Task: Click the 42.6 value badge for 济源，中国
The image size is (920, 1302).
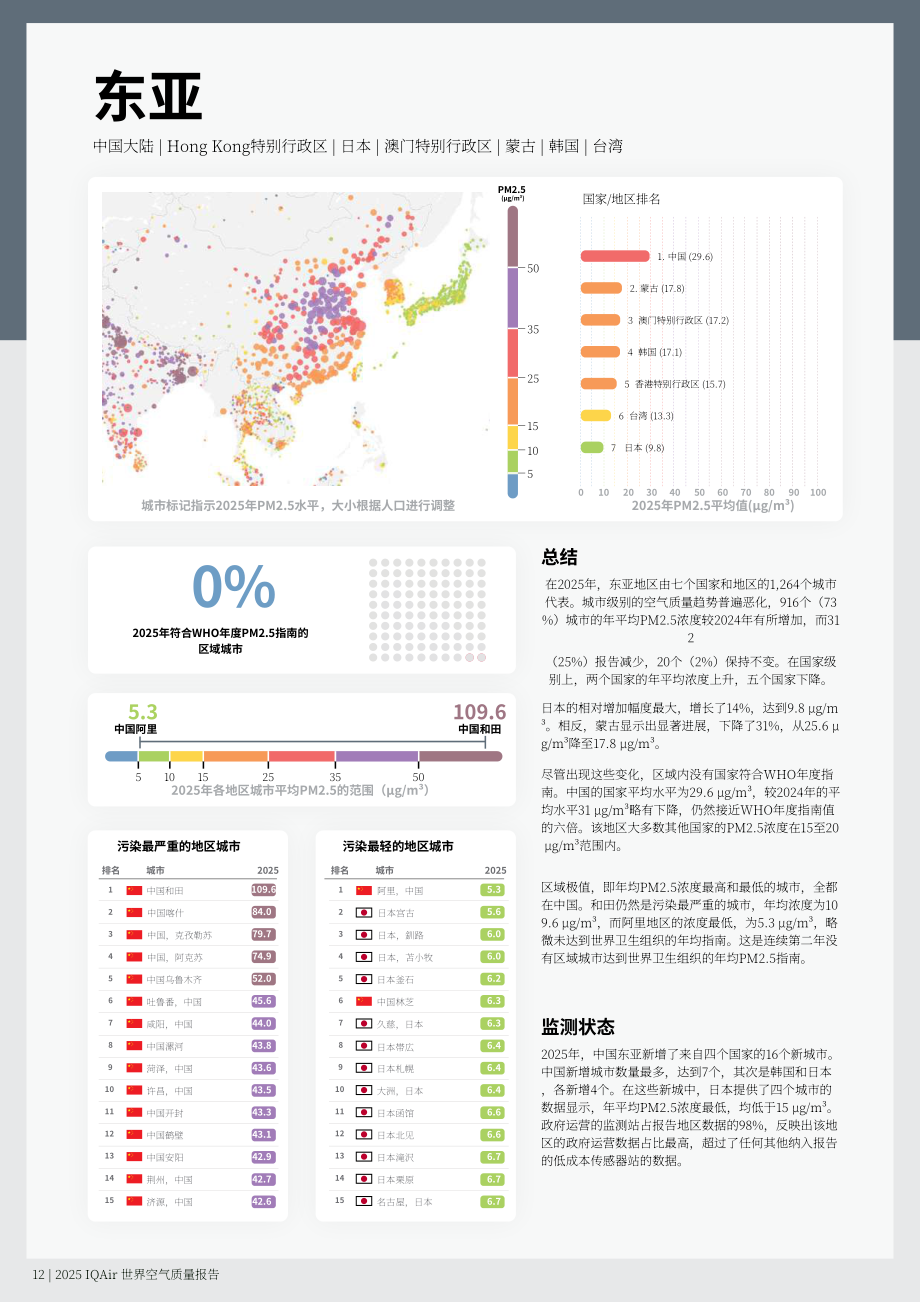Action: 264,1201
